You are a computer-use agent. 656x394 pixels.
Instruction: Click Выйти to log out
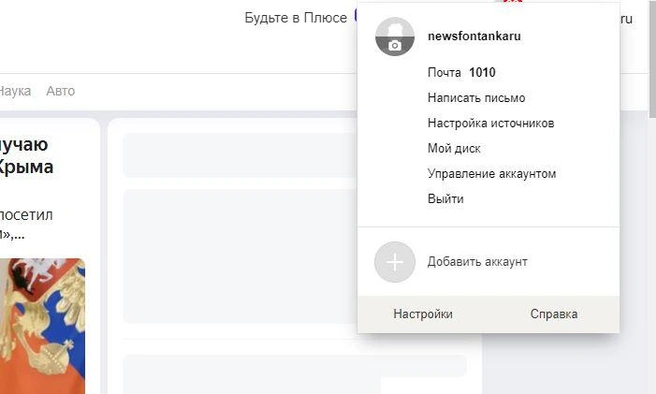tap(445, 199)
